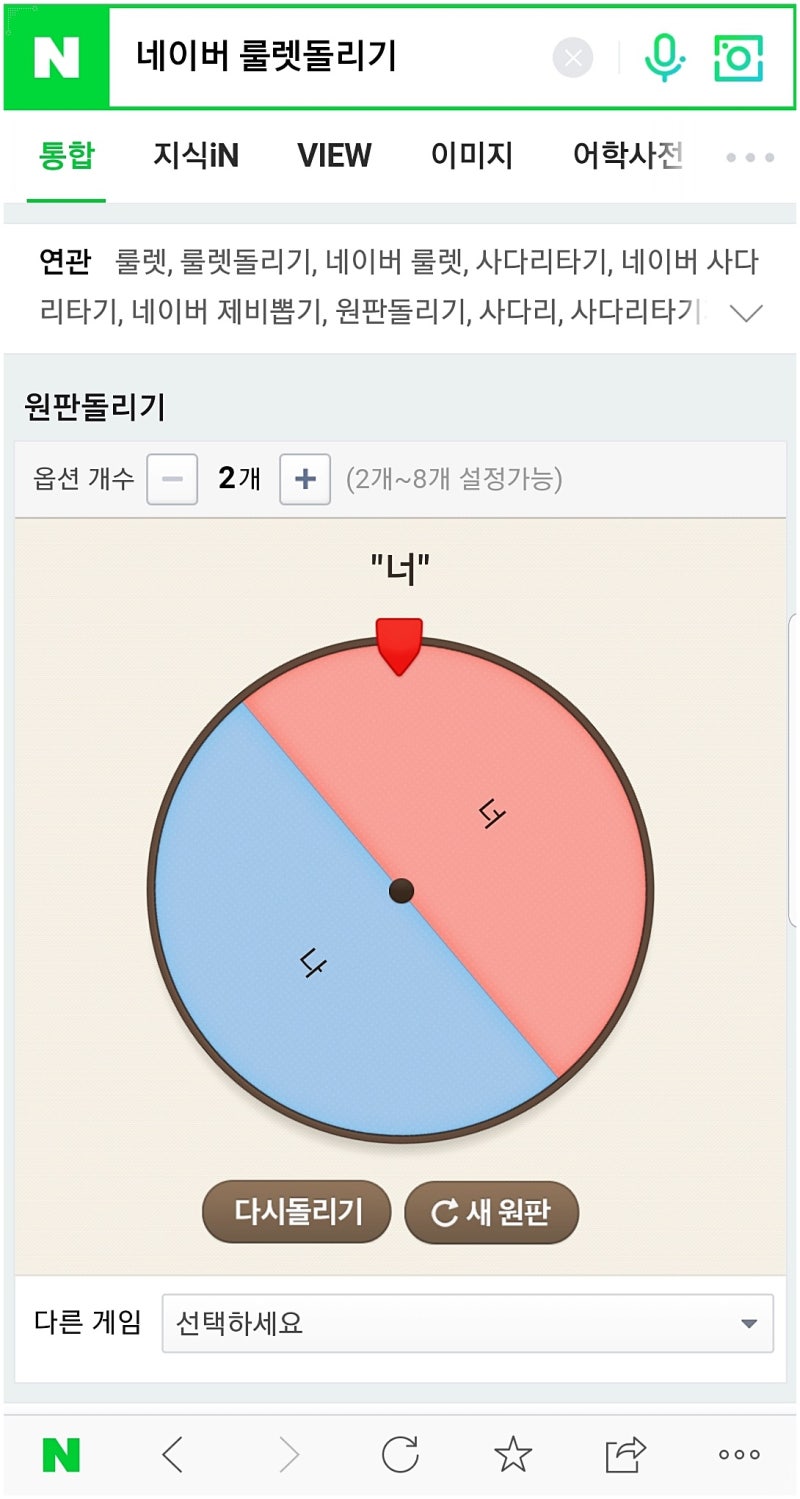Click the 새 원판 button
The height and width of the screenshot is (1499, 800).
[491, 1213]
